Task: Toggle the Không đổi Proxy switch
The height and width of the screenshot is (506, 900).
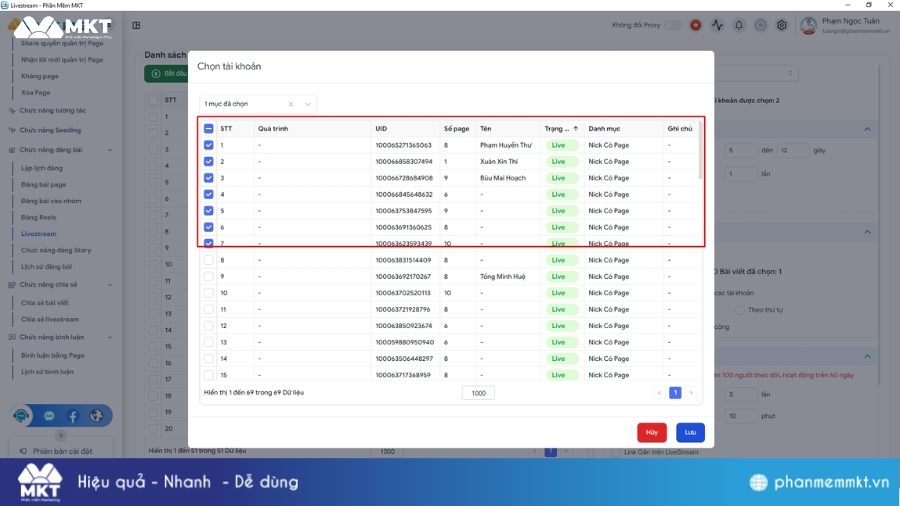Action: pos(673,25)
